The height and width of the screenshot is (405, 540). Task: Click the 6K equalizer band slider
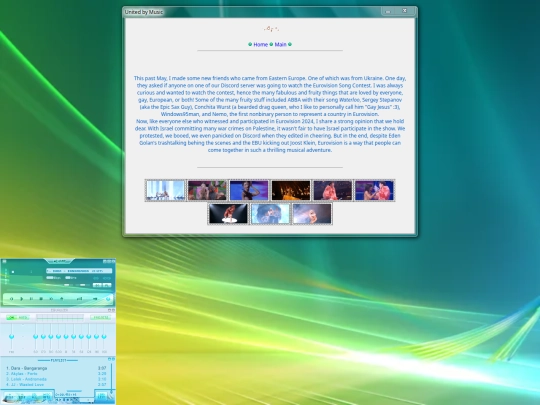[x=81, y=336]
